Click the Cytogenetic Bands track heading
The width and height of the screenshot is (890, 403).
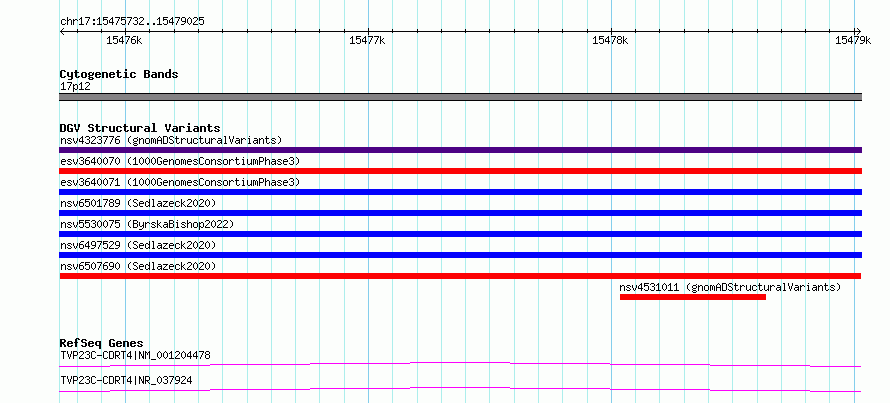[x=119, y=74]
